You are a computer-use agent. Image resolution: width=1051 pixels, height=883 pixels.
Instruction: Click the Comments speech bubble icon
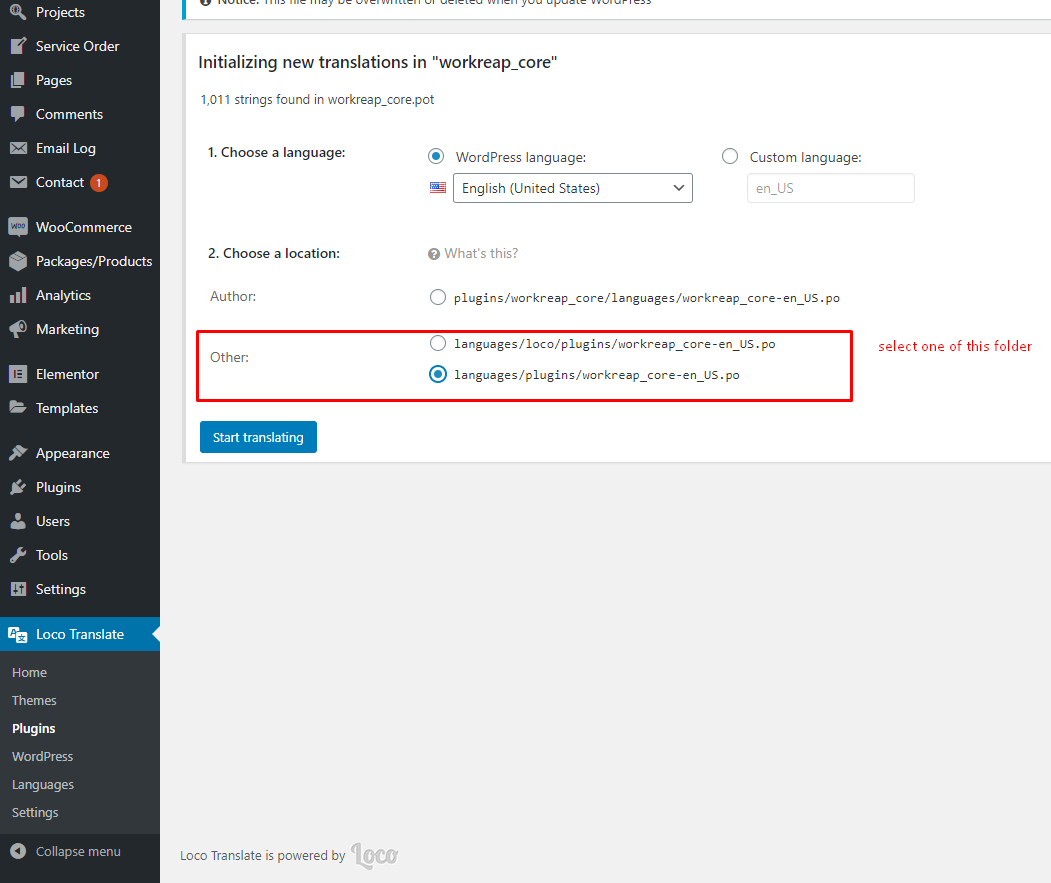(18, 114)
